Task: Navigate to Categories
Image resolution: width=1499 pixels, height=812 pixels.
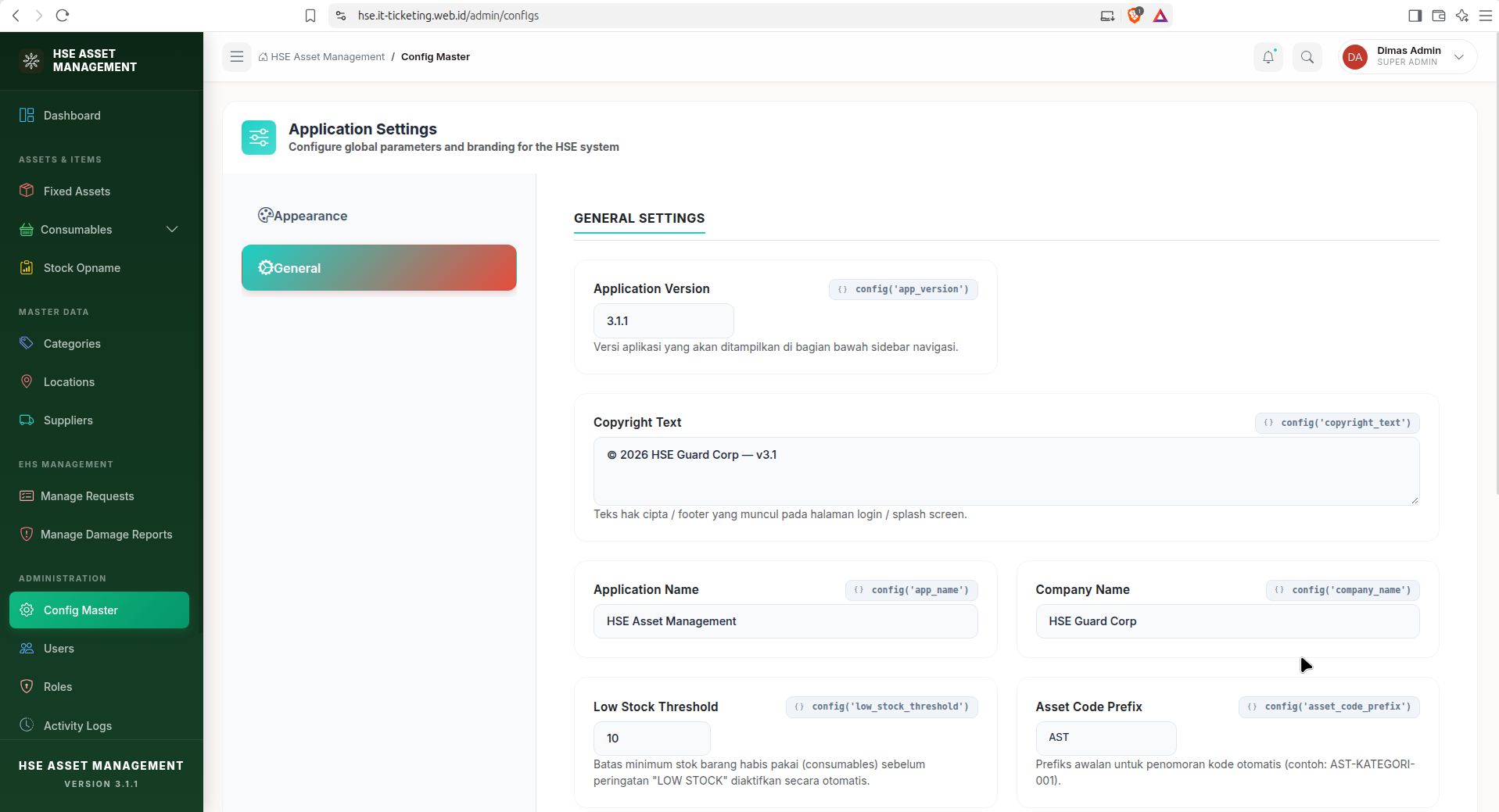Action: 99,344
